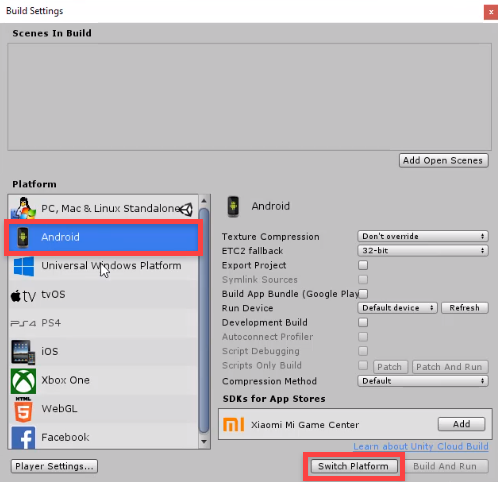Viewport: 498px width, 482px height.
Task: Toggle the Symlink Sources checkbox
Action: [x=363, y=279]
